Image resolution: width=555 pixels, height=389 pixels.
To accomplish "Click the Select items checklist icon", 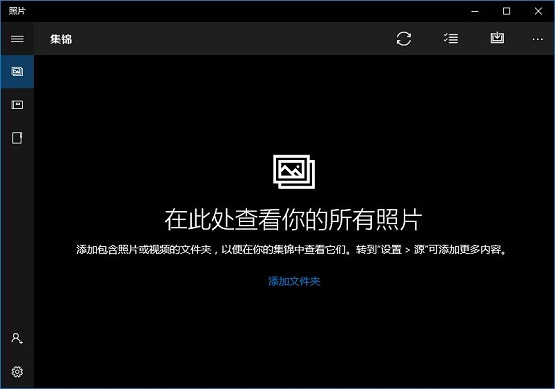I will pyautogui.click(x=451, y=38).
